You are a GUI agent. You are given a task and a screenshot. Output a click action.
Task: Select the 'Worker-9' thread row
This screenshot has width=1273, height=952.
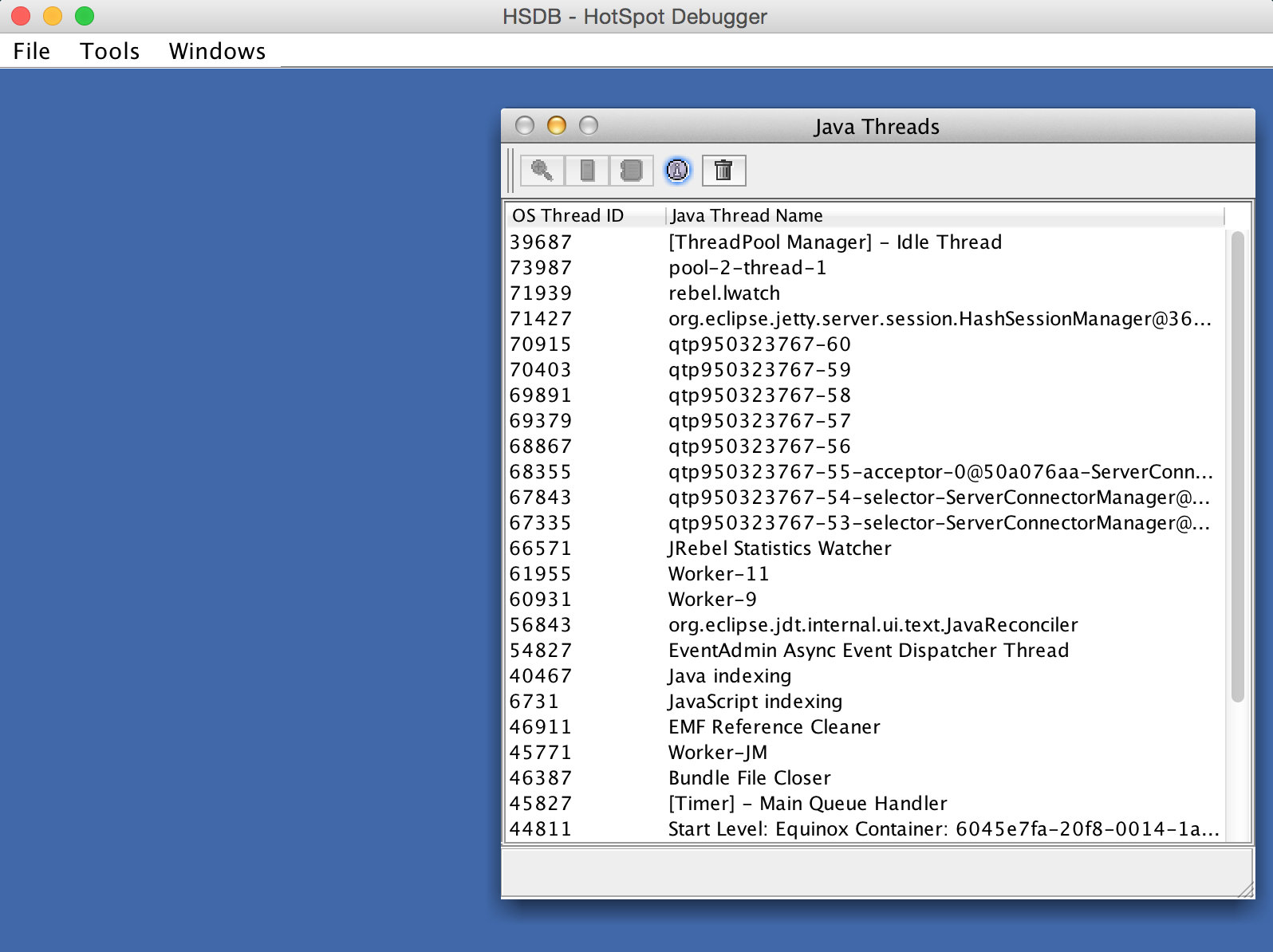pos(866,600)
